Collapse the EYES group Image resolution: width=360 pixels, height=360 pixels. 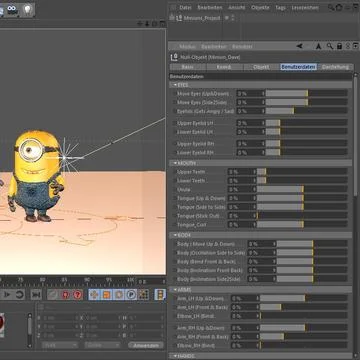[x=176, y=85]
